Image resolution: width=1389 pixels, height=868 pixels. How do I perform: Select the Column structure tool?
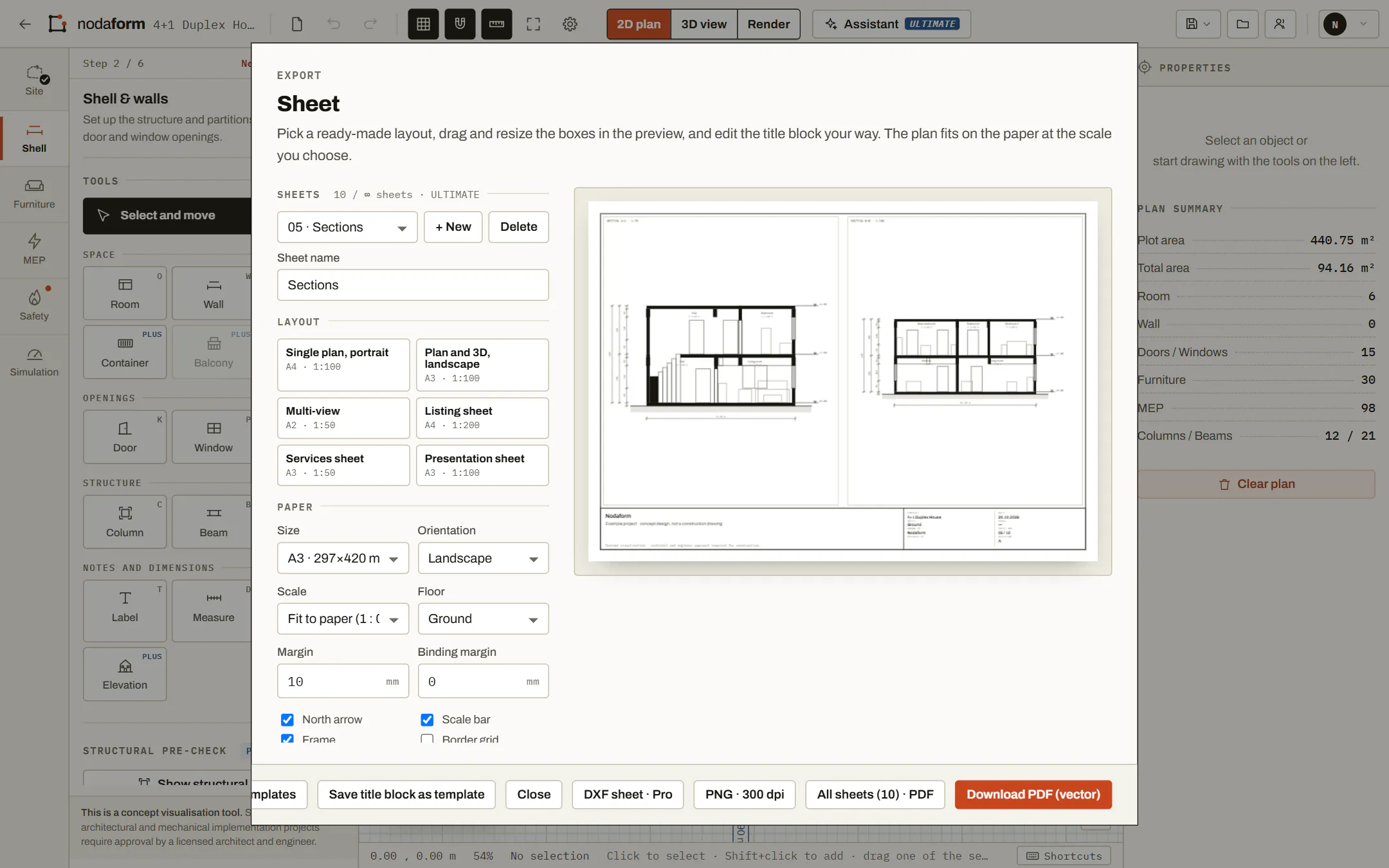click(x=125, y=521)
